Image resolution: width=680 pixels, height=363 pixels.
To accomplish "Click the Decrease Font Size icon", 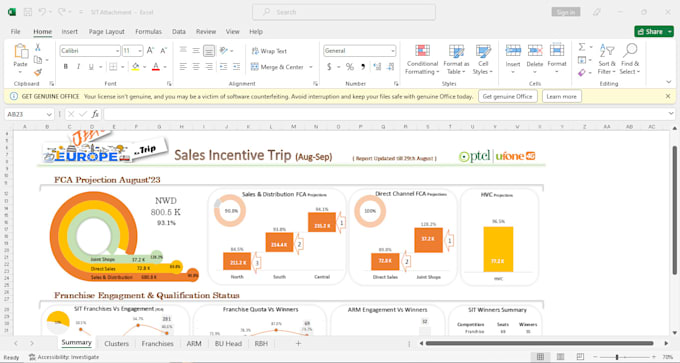I will click(163, 51).
